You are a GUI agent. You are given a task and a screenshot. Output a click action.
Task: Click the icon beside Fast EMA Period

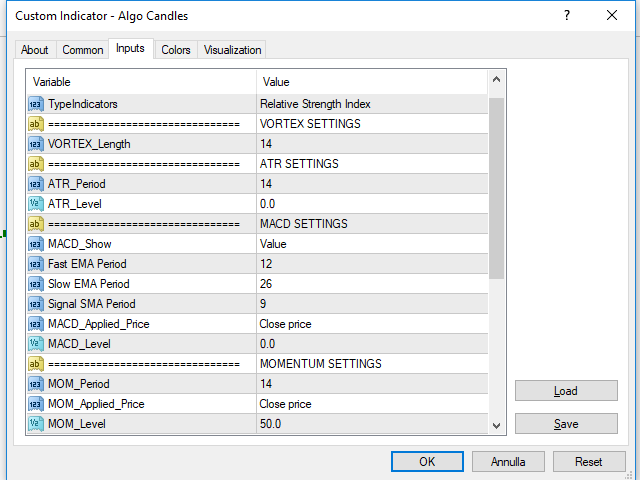click(x=35, y=264)
